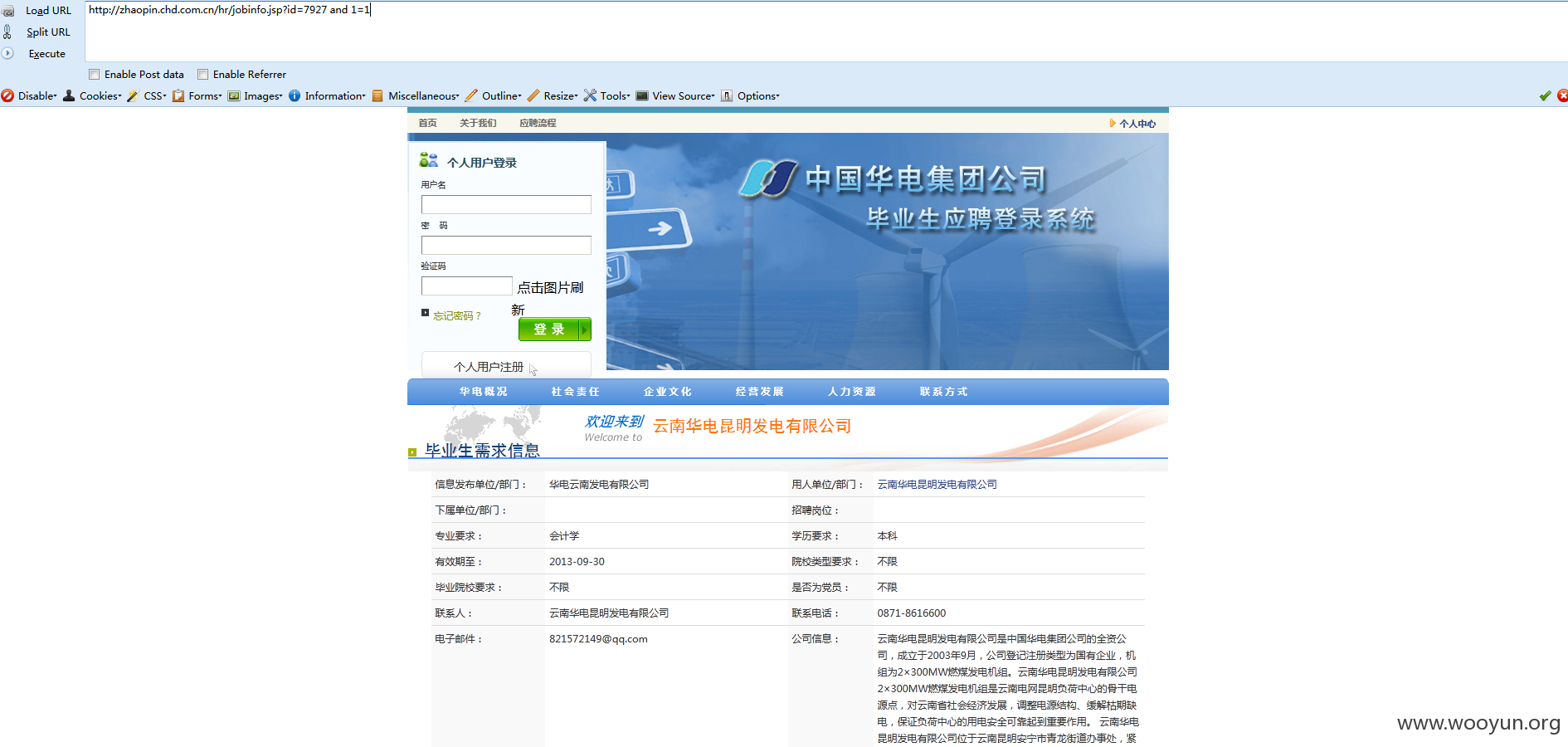Open the Images dropdown menu

coord(263,96)
